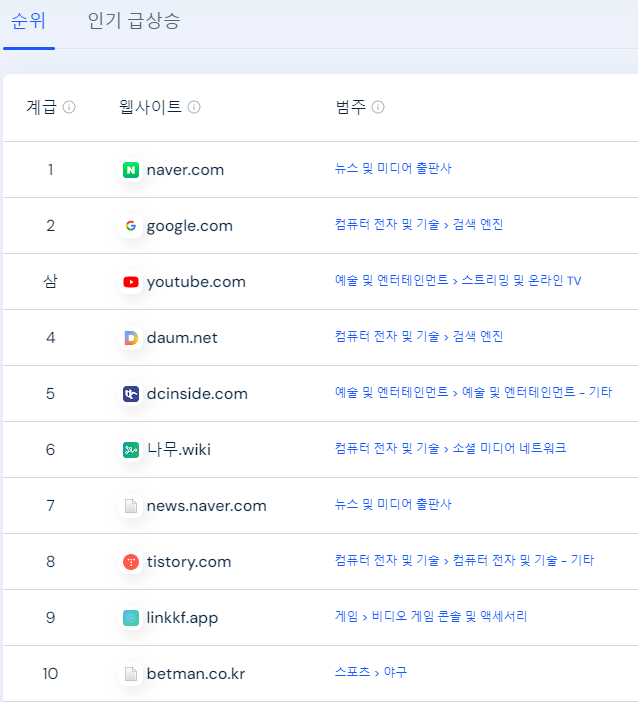This screenshot has height=702, width=638.
Task: Click the daum.net D favicon
Action: click(131, 338)
